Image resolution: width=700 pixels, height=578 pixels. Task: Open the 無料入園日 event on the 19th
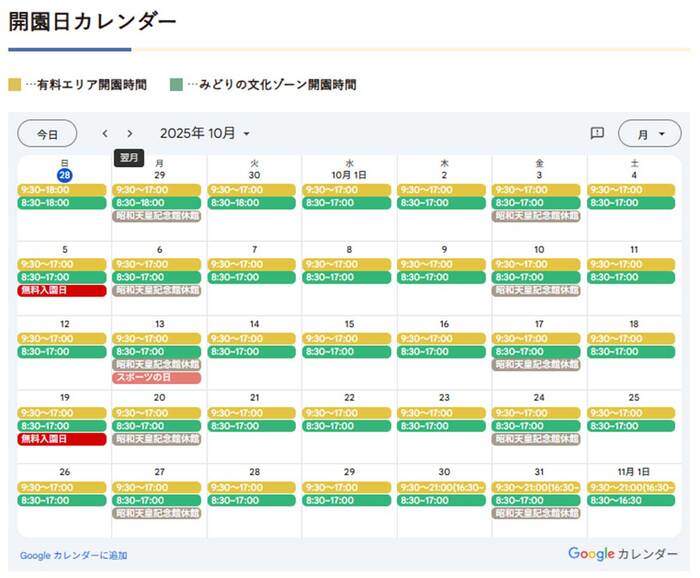(x=62, y=439)
